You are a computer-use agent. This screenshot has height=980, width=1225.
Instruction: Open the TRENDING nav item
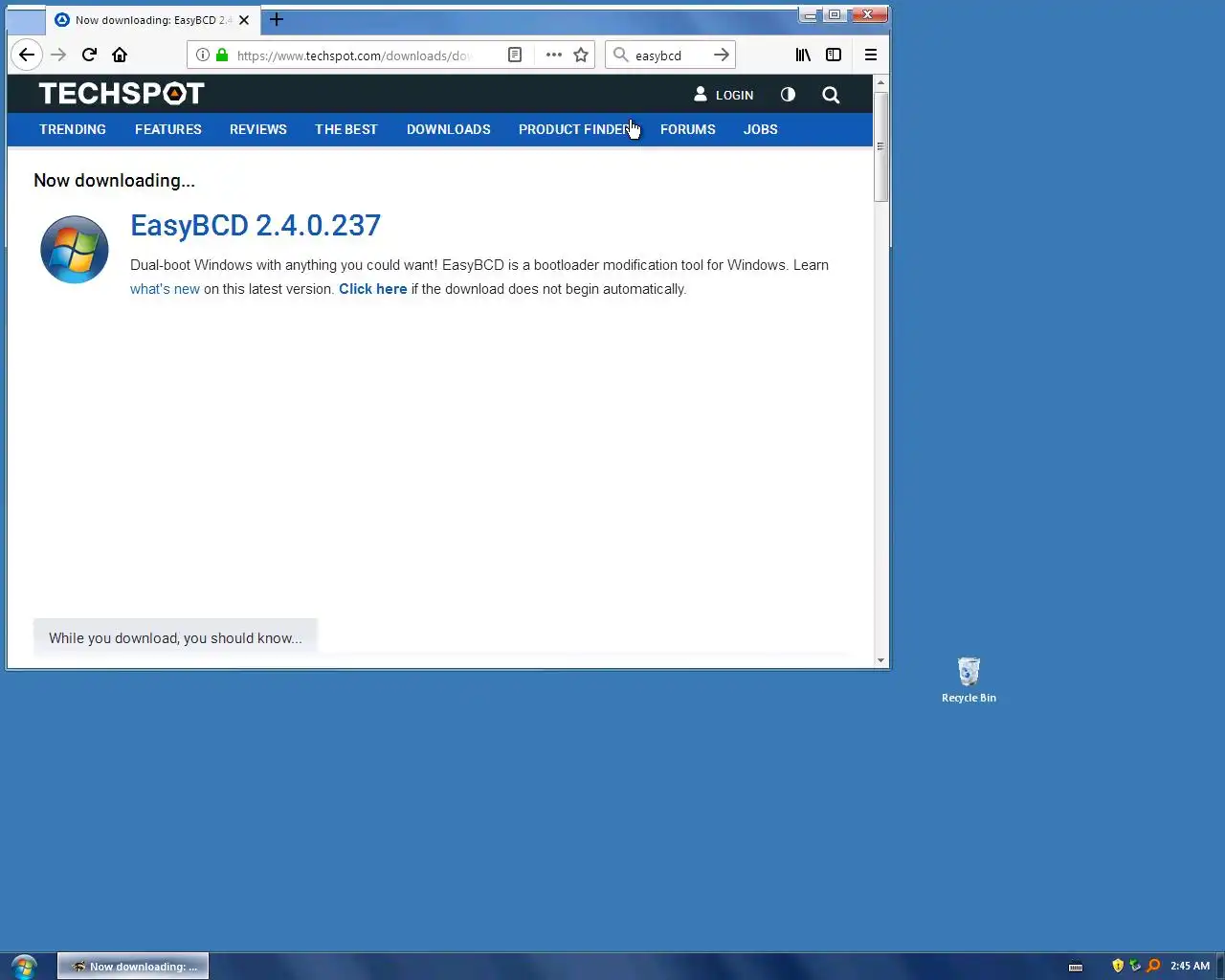click(x=73, y=129)
